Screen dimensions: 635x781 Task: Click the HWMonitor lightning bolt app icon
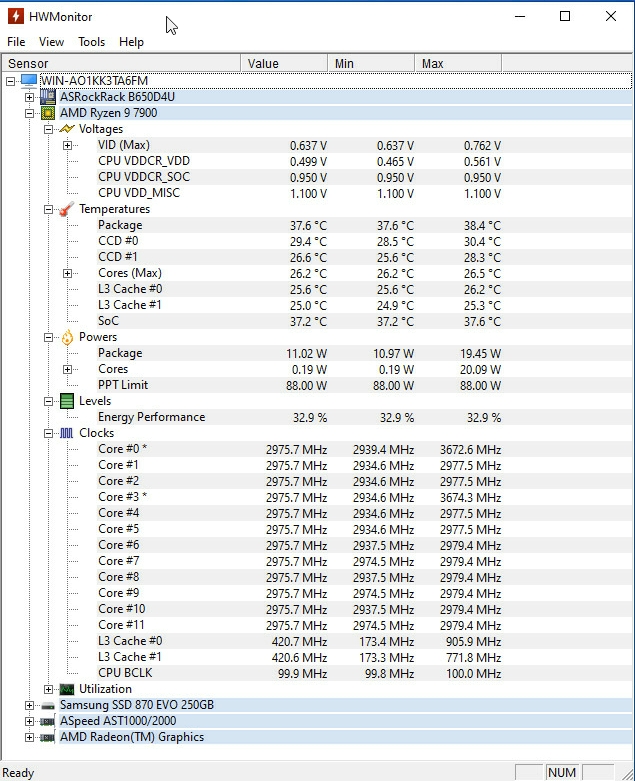tap(15, 16)
